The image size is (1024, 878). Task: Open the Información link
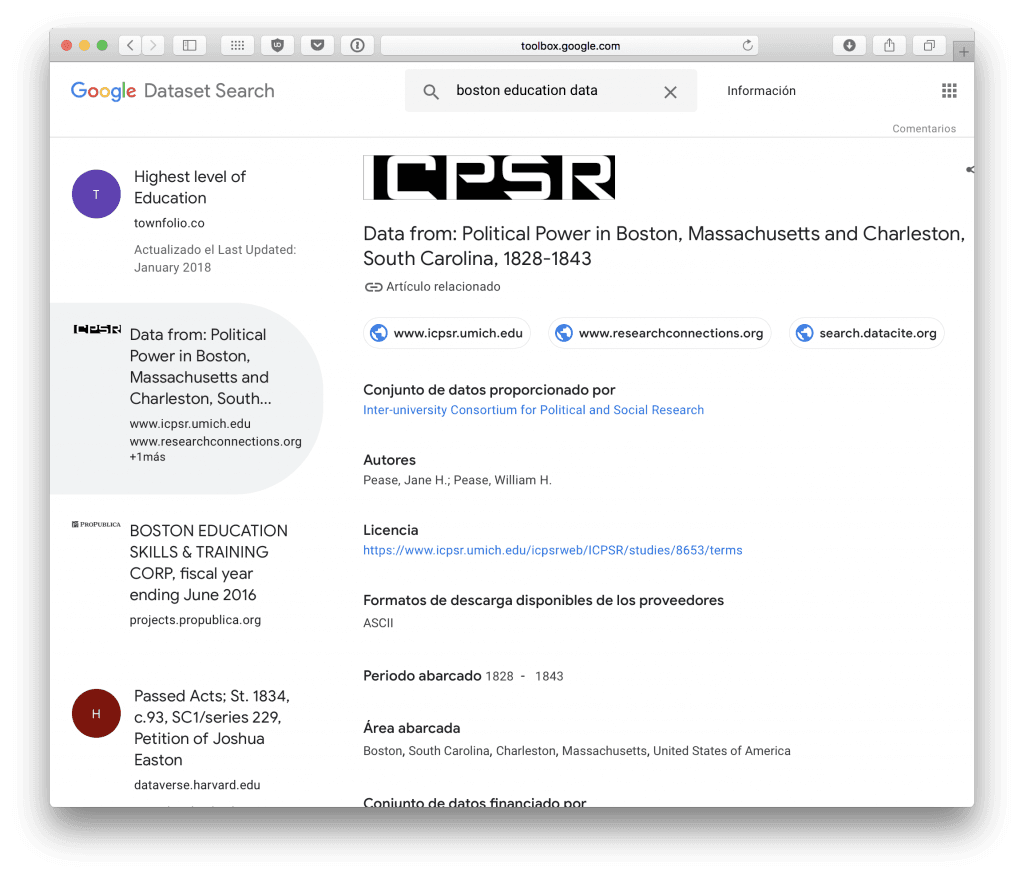761,91
